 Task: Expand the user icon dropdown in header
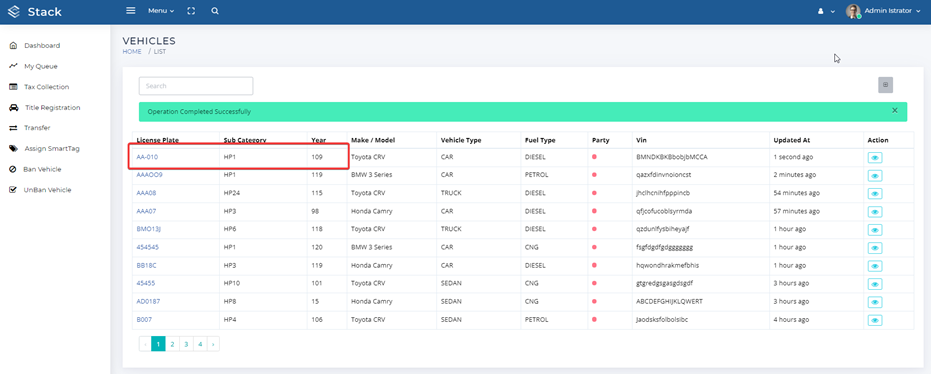(x=826, y=11)
